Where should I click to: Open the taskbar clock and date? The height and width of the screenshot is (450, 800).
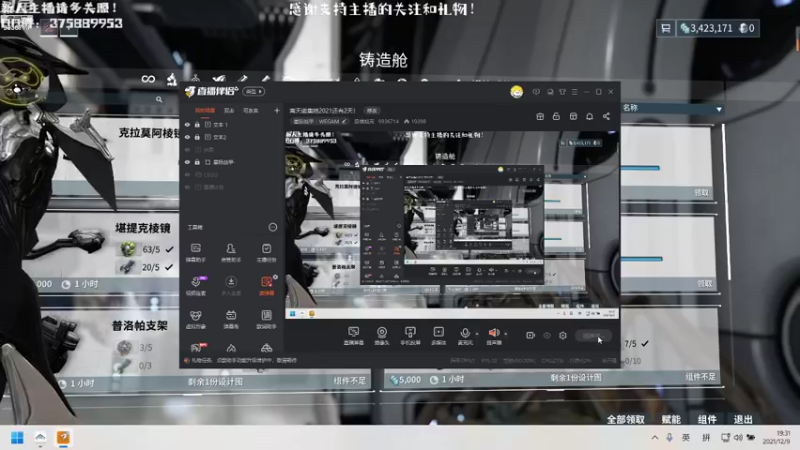point(777,437)
